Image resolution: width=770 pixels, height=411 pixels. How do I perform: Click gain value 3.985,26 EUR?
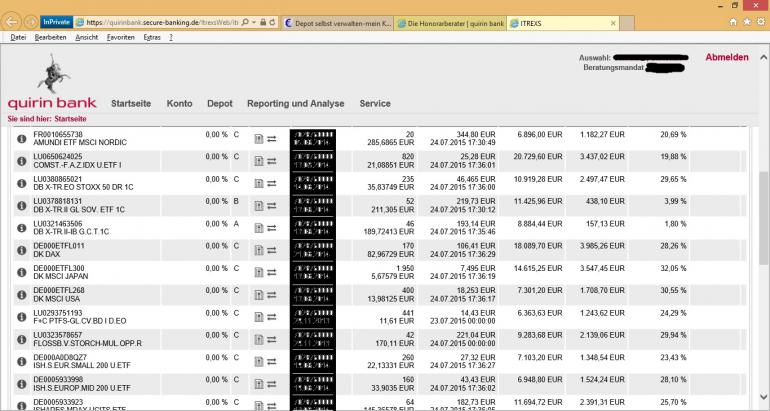tap(602, 246)
